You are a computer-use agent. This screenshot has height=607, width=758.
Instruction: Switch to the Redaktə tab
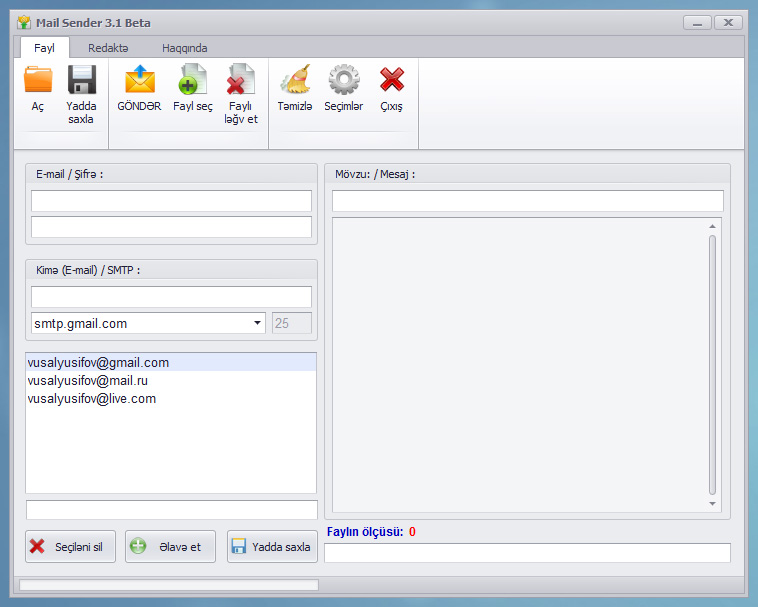coord(108,47)
